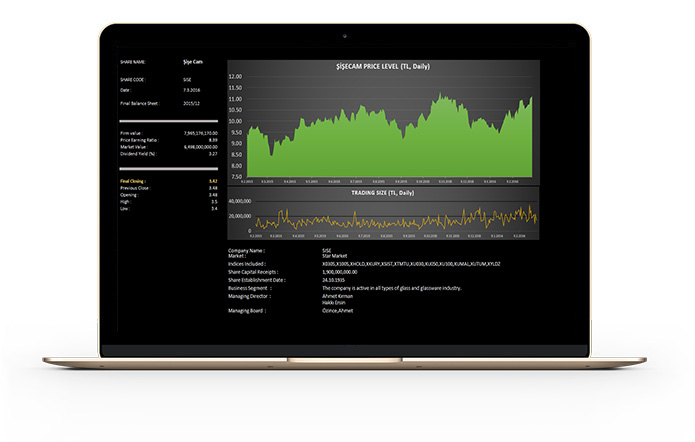Select the indices list starting with X0305
Viewport: 695px width, 442px height.
[411, 264]
